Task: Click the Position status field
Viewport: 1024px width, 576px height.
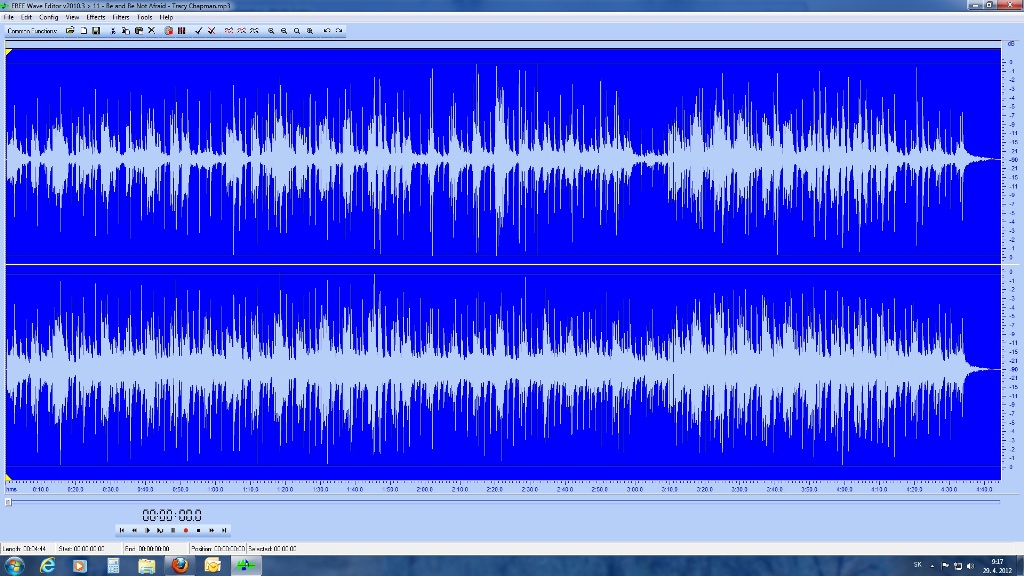Action: click(217, 549)
